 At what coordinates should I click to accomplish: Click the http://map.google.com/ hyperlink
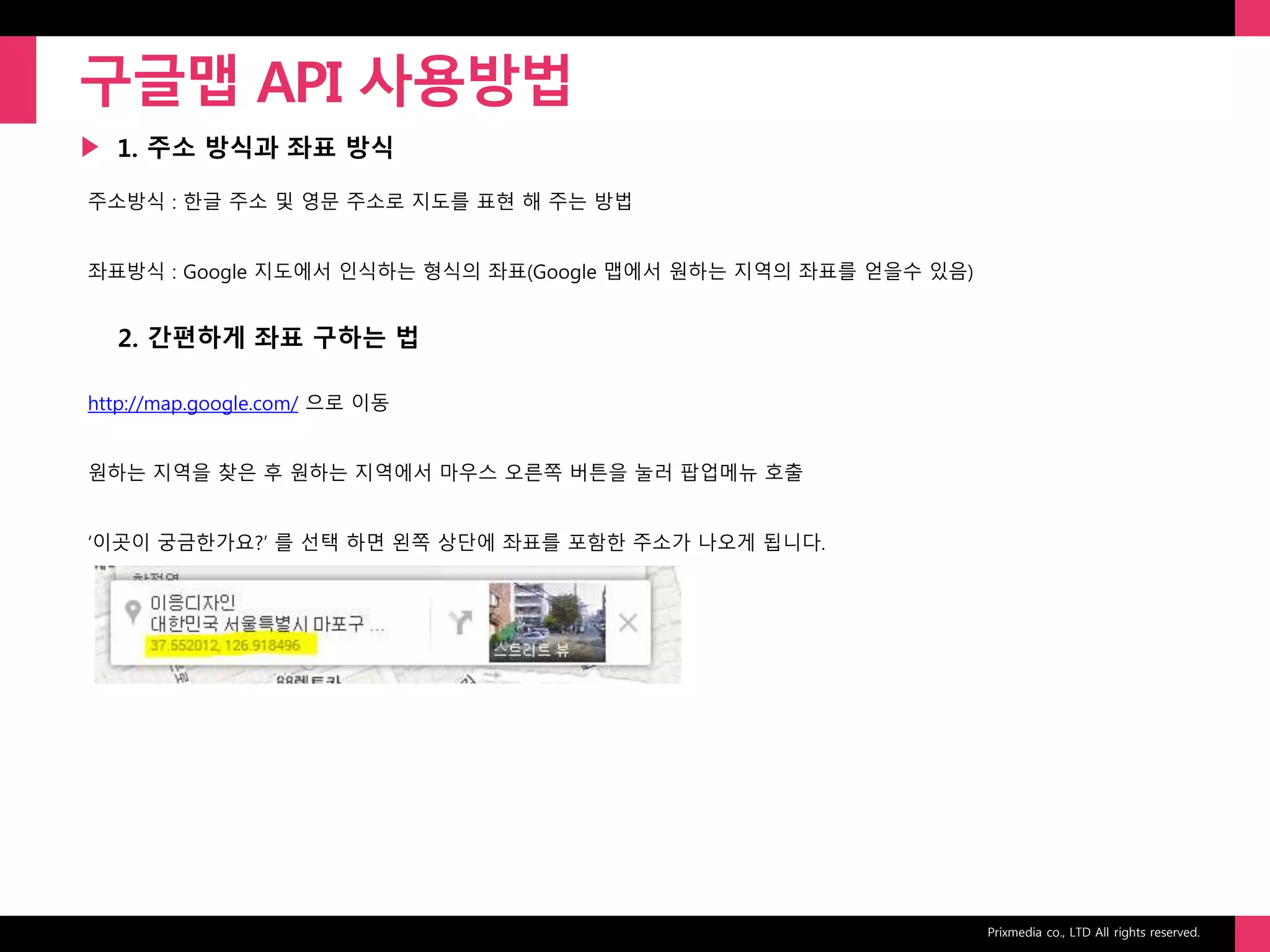click(x=192, y=403)
